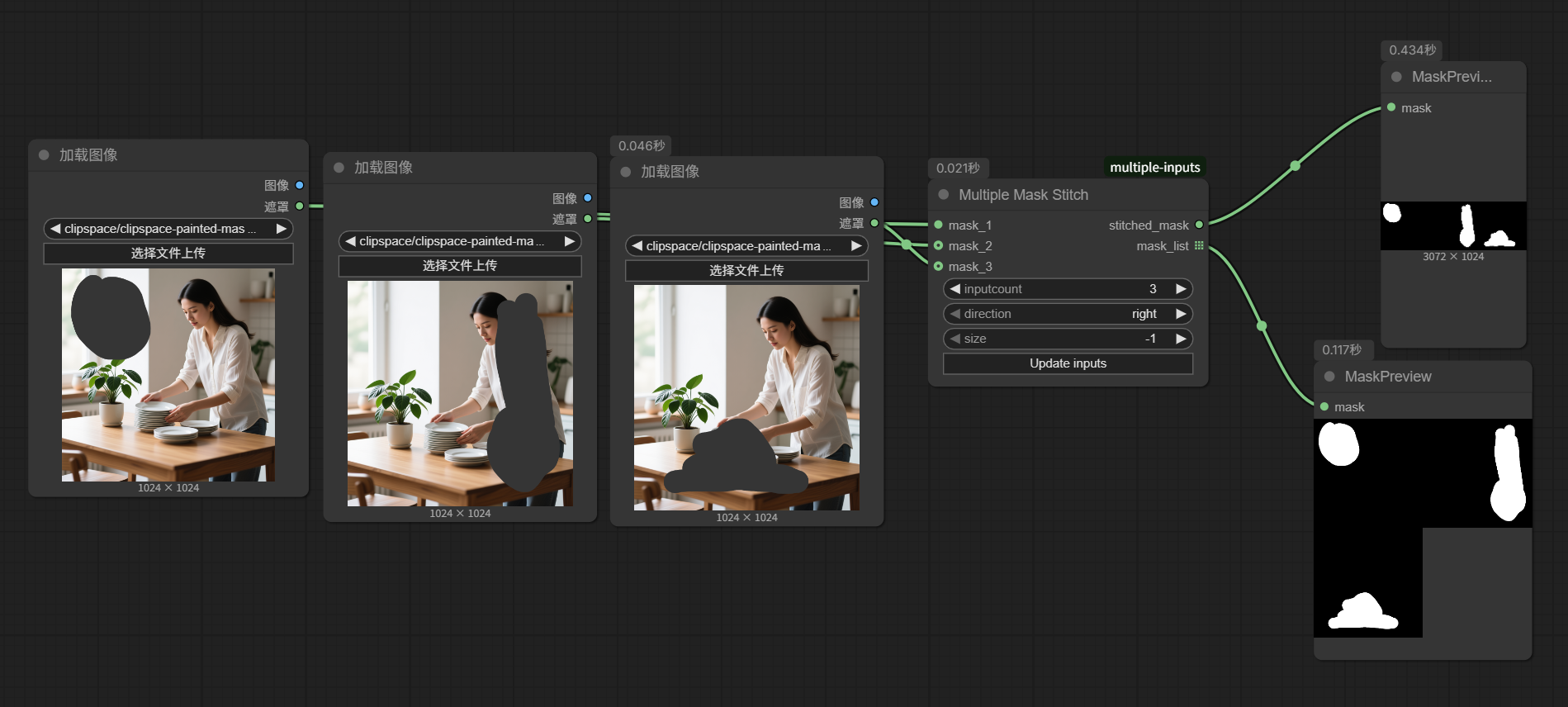Collapse the first 加载图像 node via its dot
Image resolution: width=1568 pixels, height=707 pixels.
(x=44, y=155)
